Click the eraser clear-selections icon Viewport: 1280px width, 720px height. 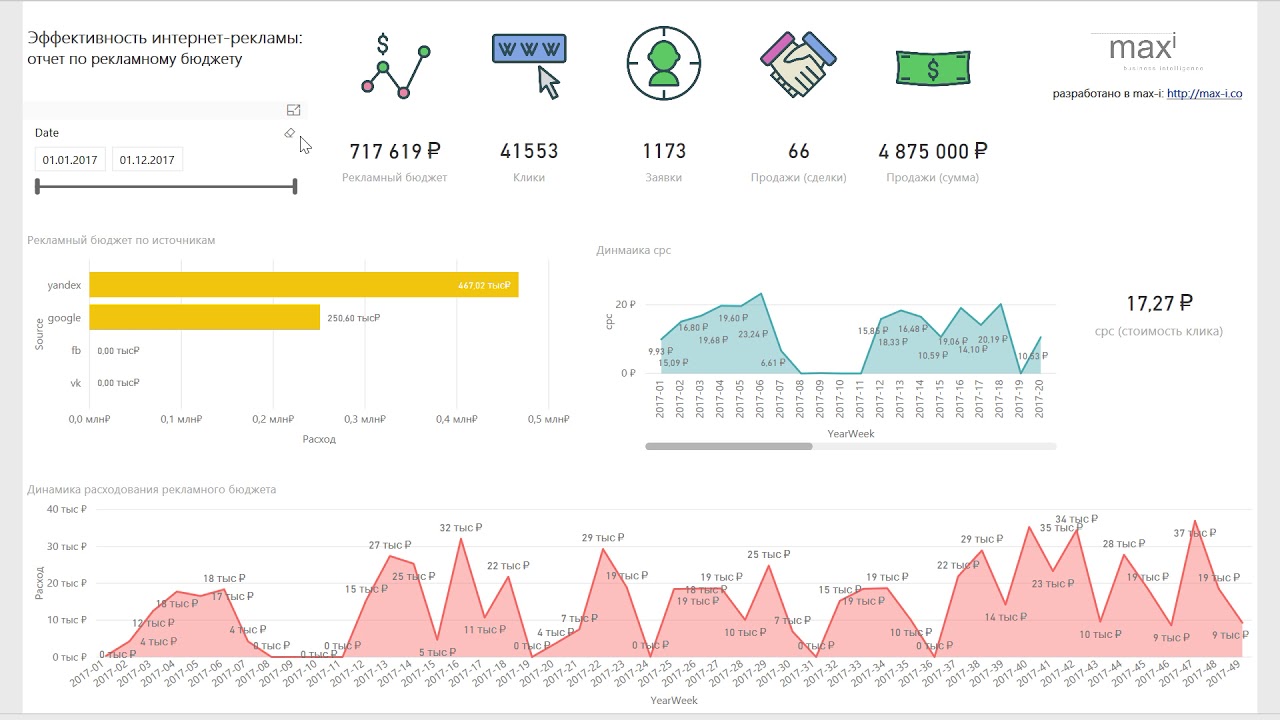[290, 133]
